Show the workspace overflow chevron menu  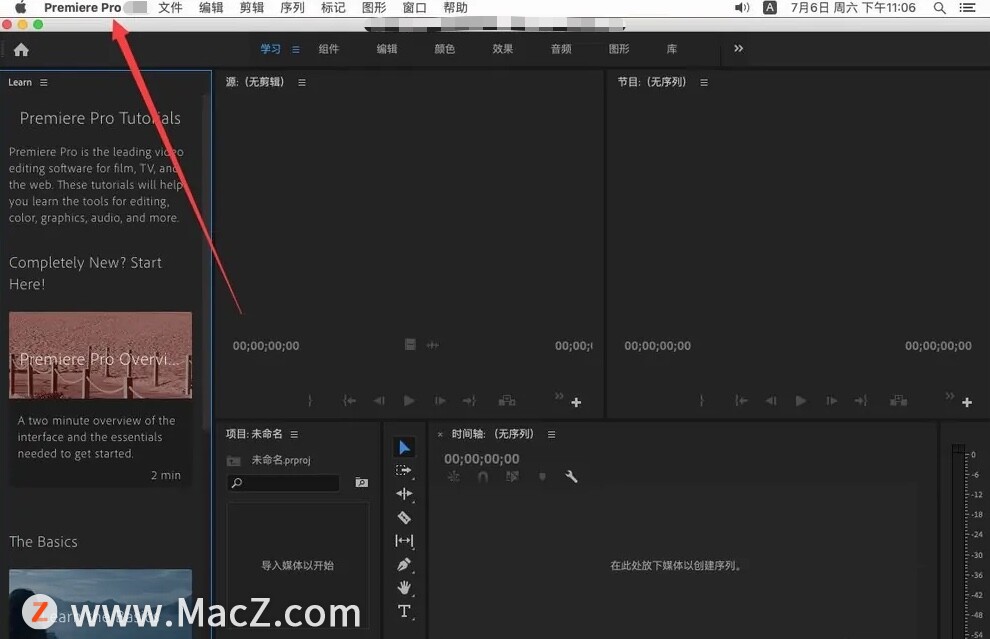(739, 49)
